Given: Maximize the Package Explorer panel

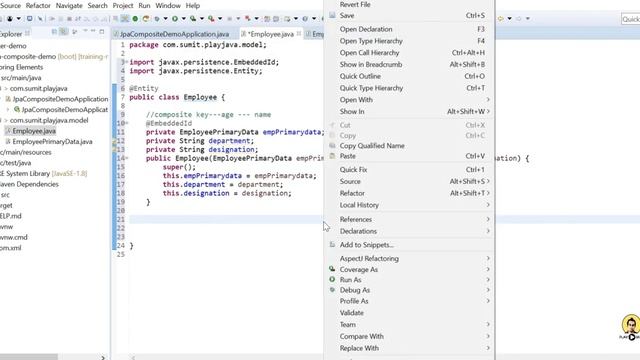Looking at the screenshot, I should 102,31.
